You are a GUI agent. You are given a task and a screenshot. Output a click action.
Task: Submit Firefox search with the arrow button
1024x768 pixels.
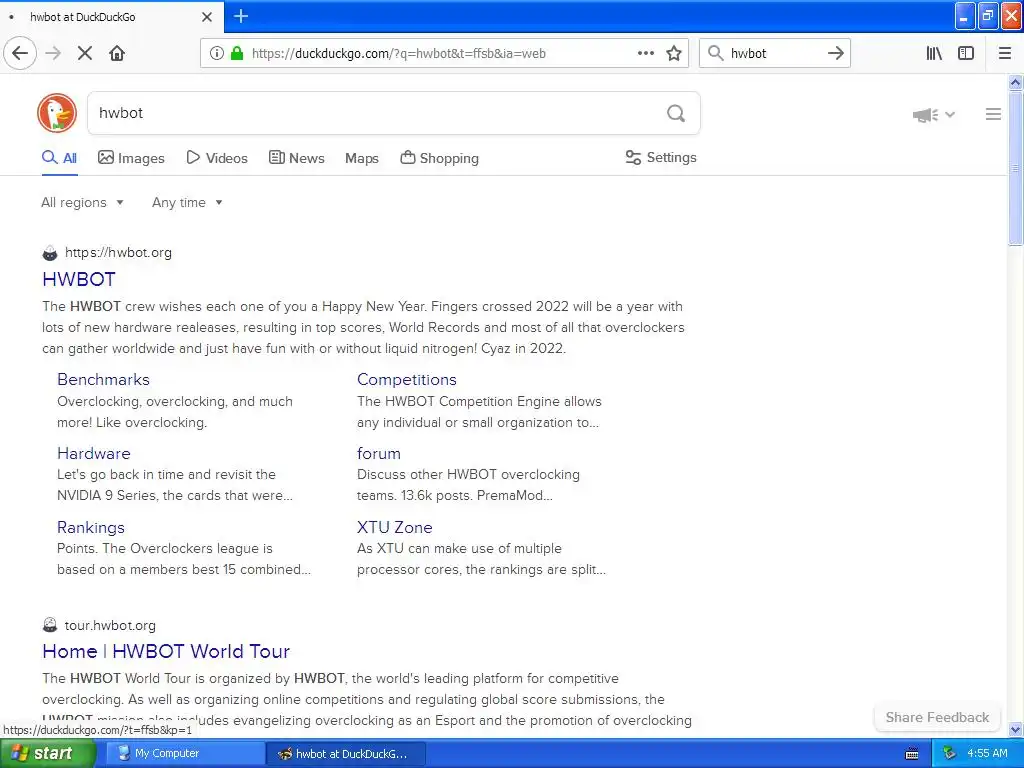835,53
